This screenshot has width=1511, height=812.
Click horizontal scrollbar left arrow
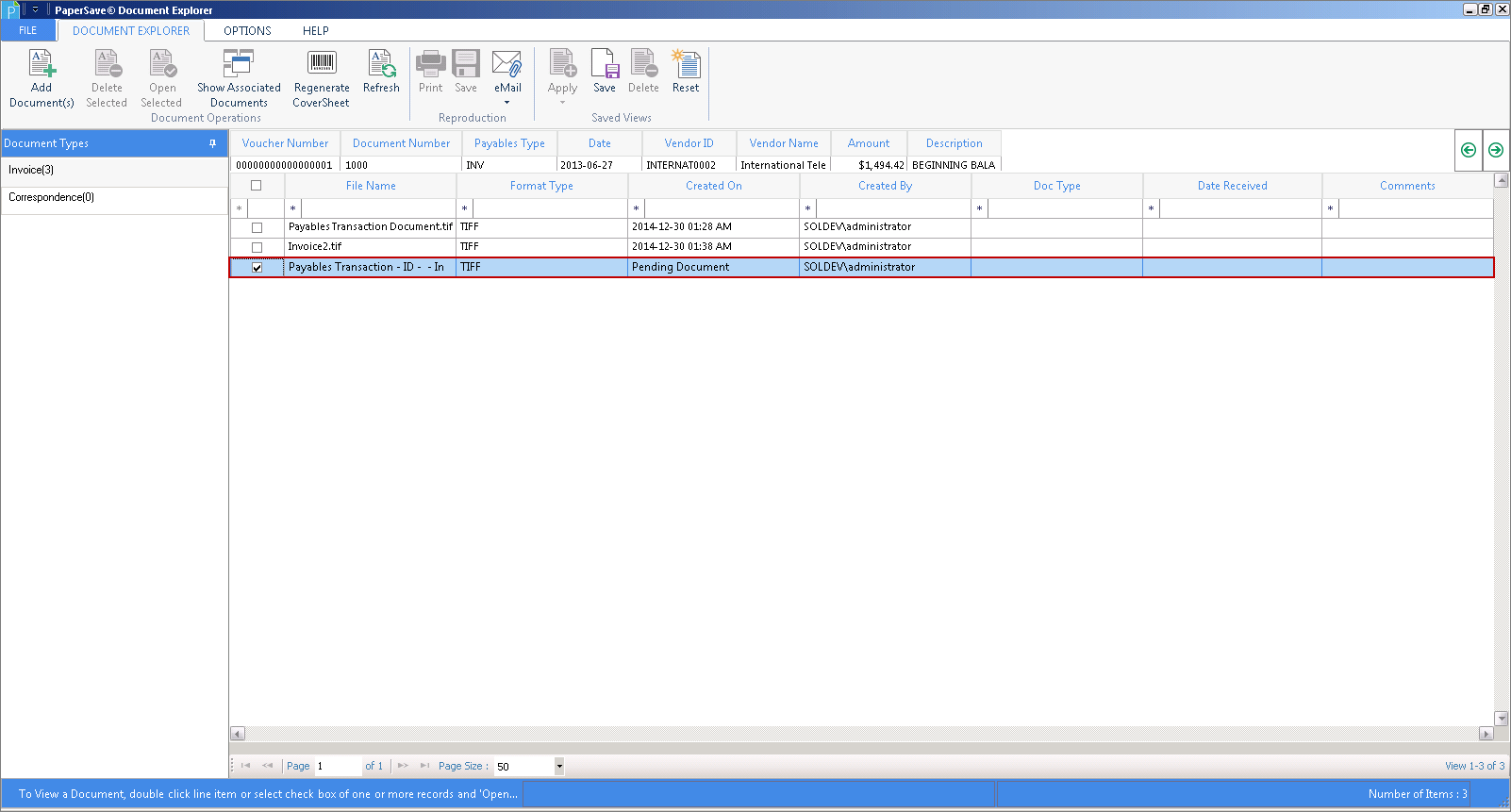tap(238, 734)
